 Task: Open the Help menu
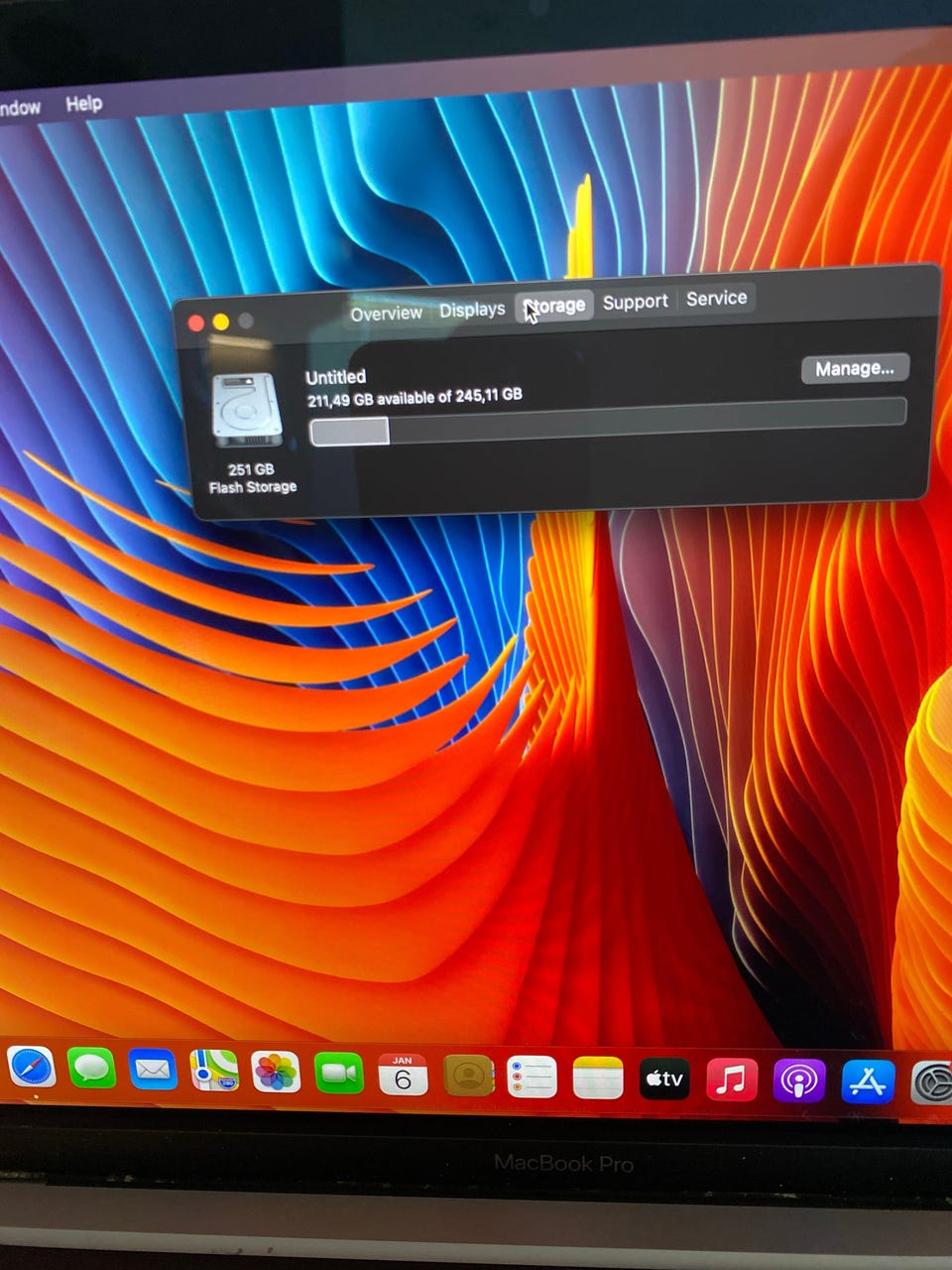point(84,103)
